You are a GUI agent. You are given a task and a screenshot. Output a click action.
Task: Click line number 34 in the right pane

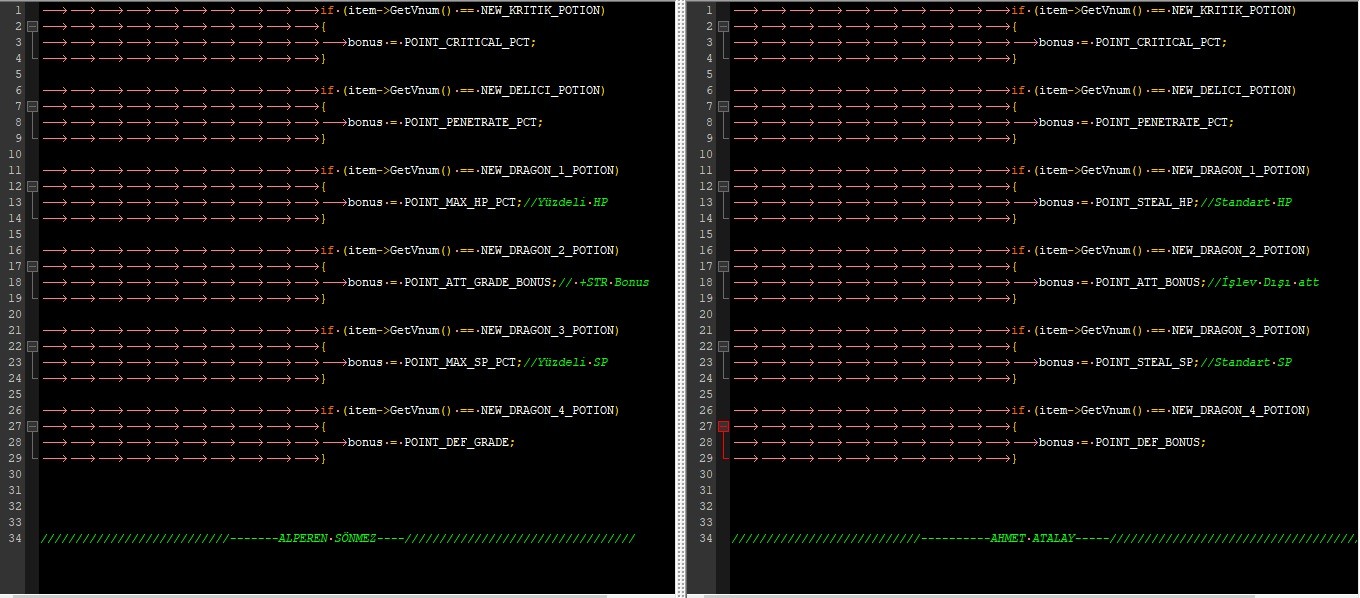point(706,538)
